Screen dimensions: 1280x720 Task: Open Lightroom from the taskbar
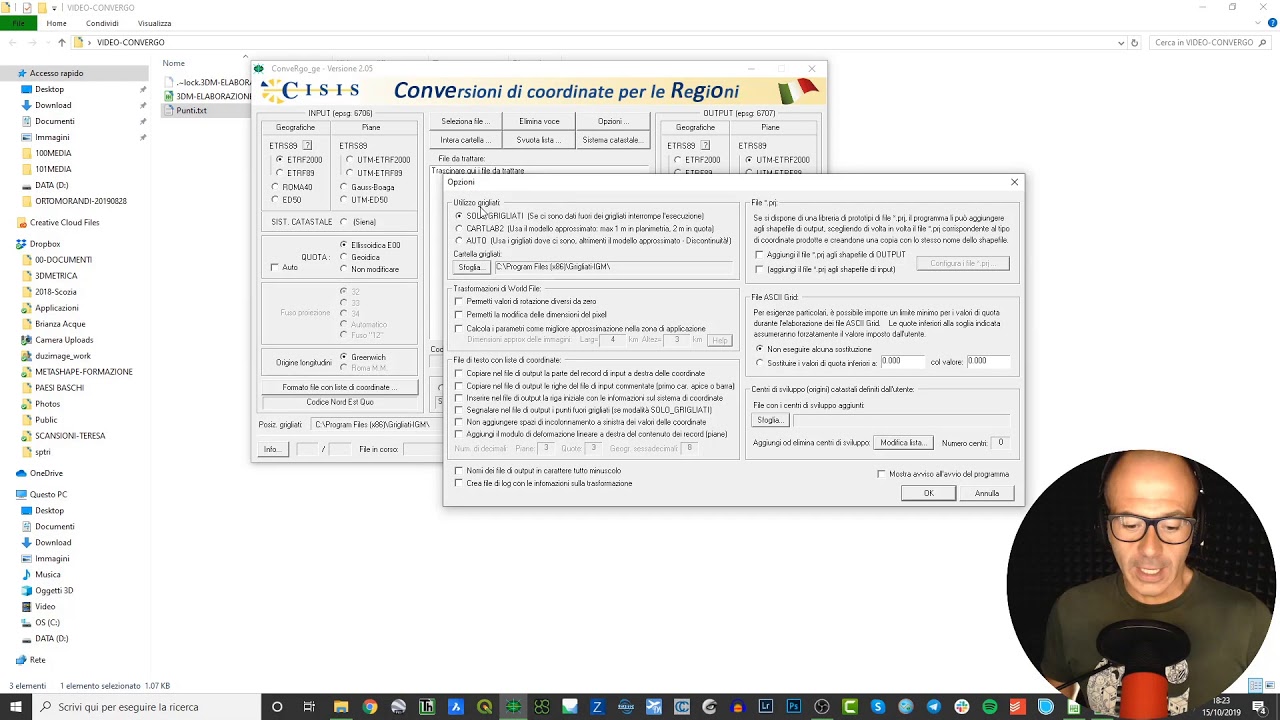(x=765, y=707)
